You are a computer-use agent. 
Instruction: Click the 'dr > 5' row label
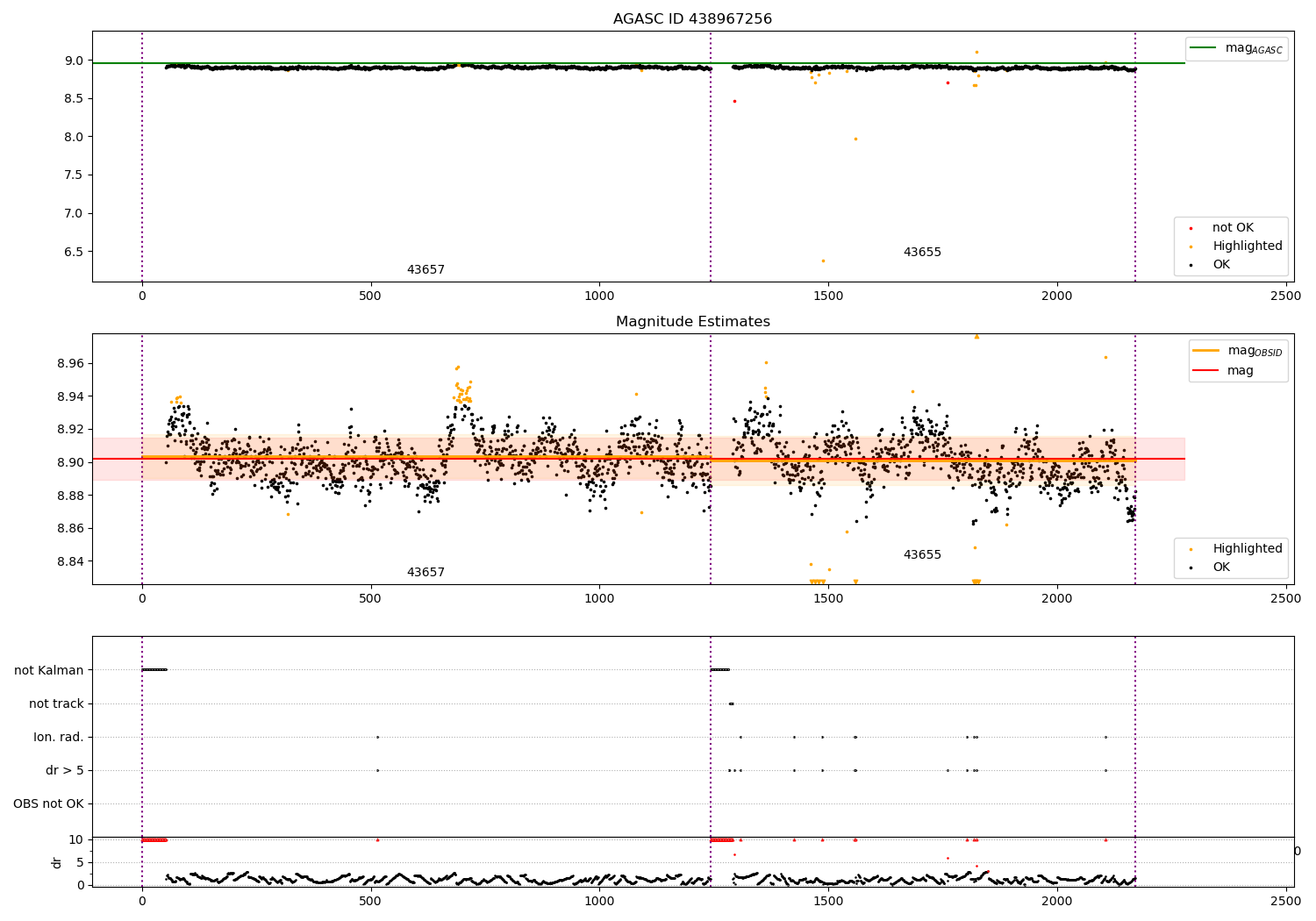[65, 770]
